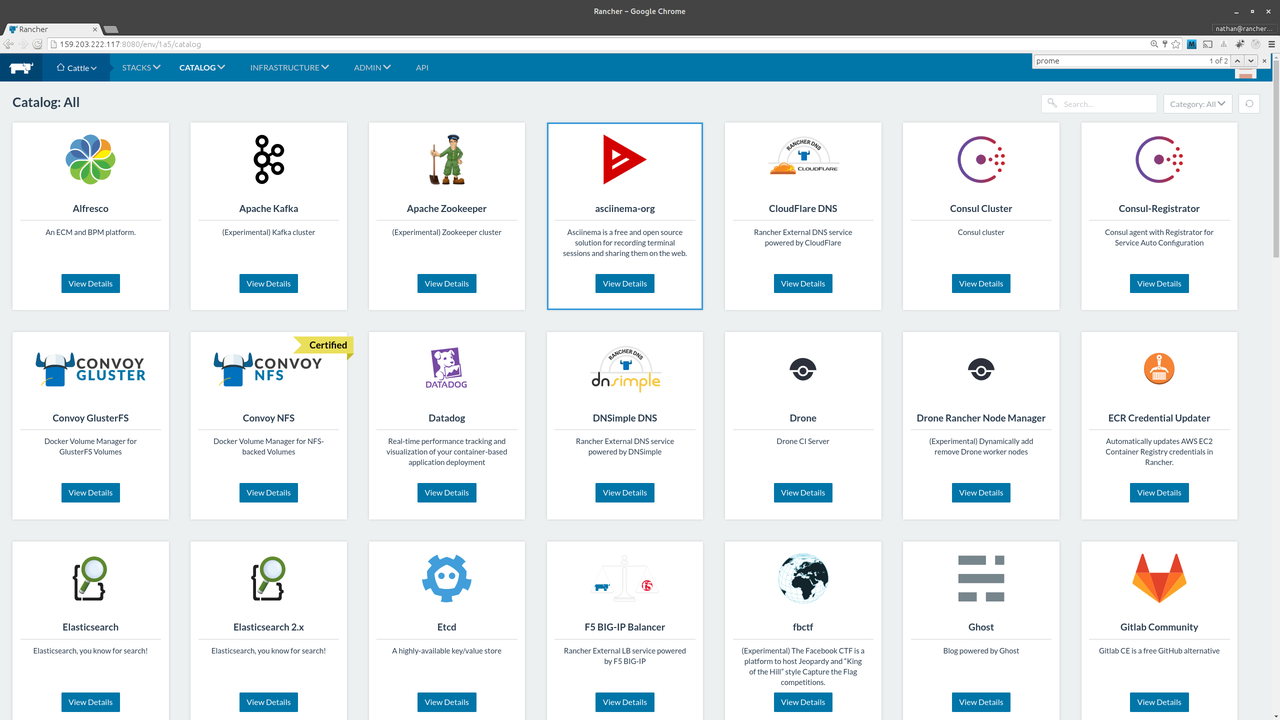View Details for Etcd
Image resolution: width=1280 pixels, height=720 pixels.
[x=446, y=702]
